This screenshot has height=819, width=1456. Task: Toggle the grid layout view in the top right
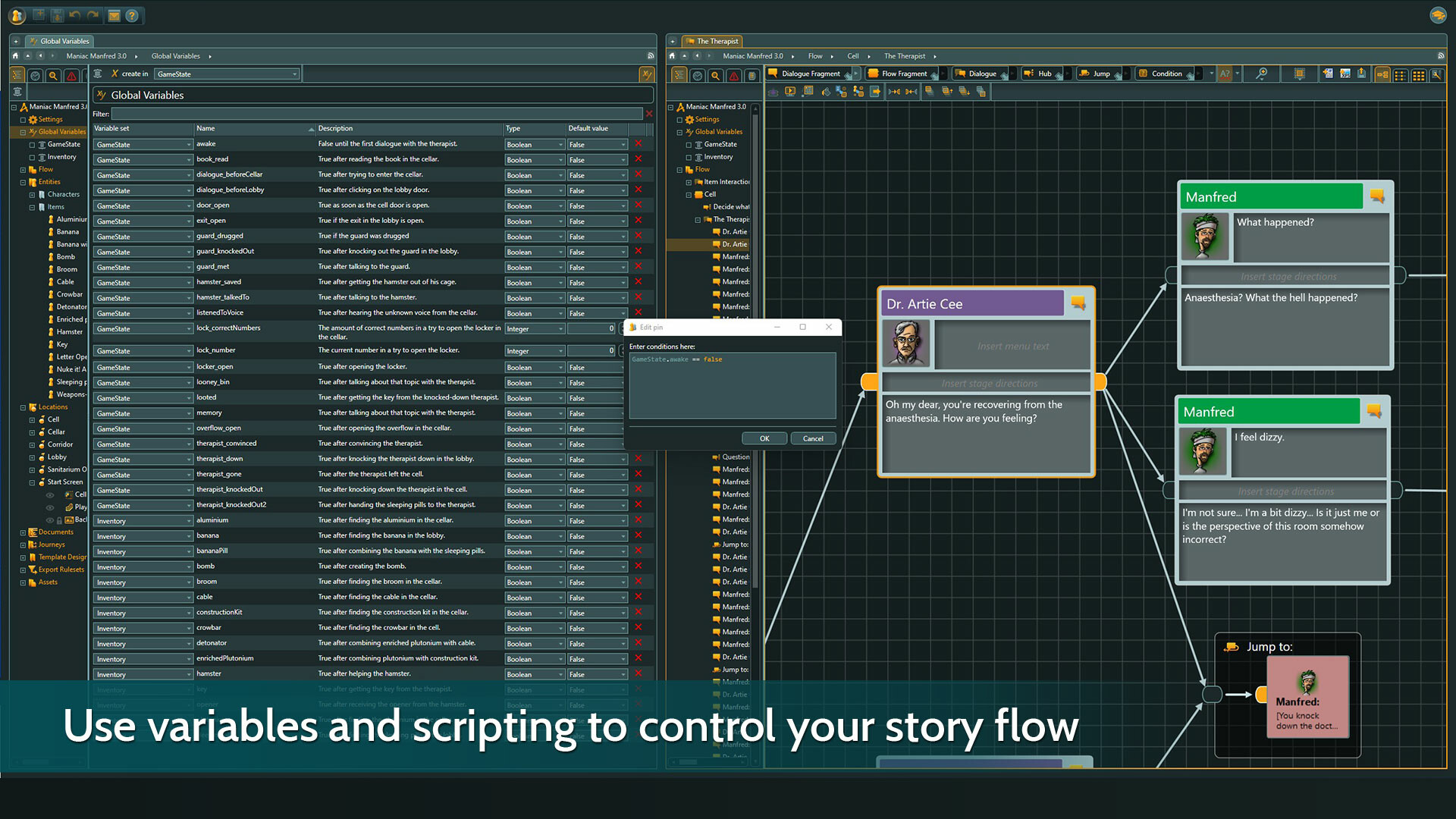pos(1418,74)
